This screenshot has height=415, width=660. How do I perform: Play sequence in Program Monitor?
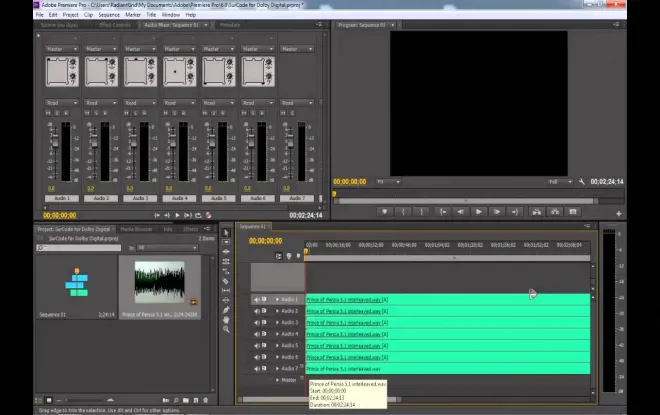tap(479, 212)
